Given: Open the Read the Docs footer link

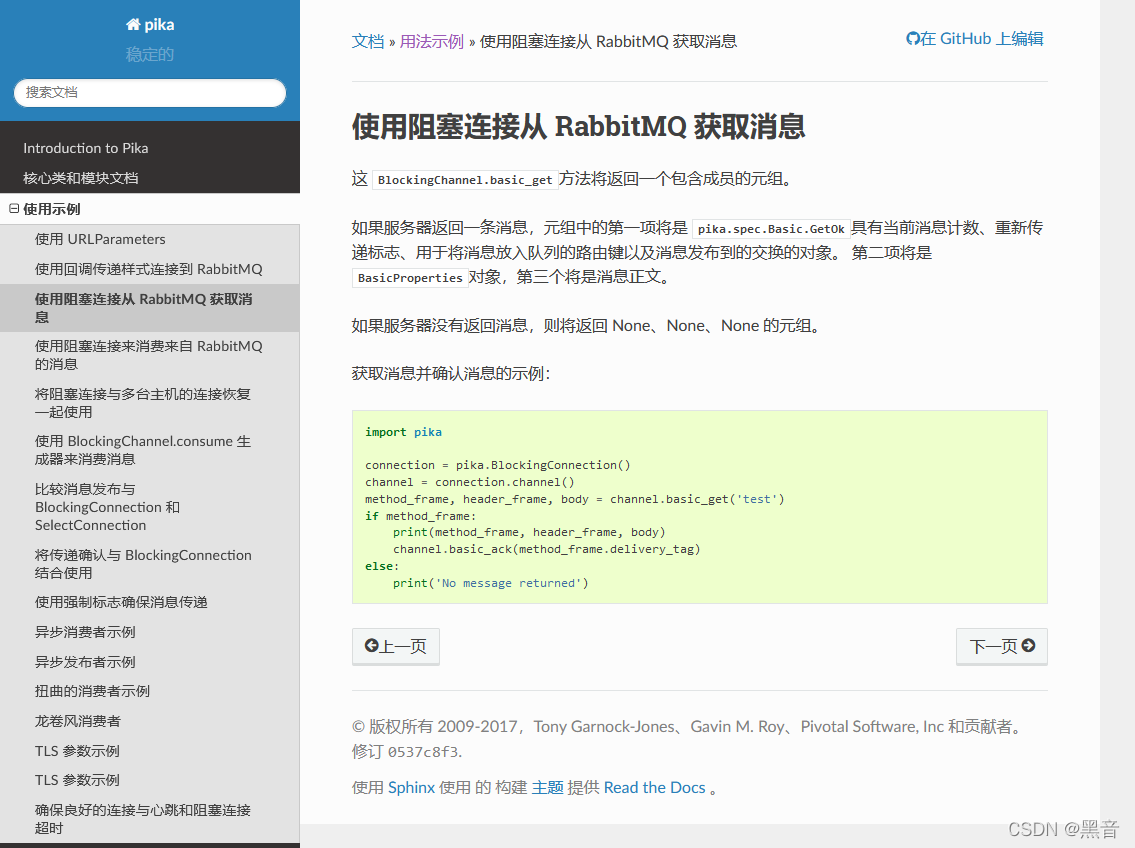Looking at the screenshot, I should click(656, 787).
